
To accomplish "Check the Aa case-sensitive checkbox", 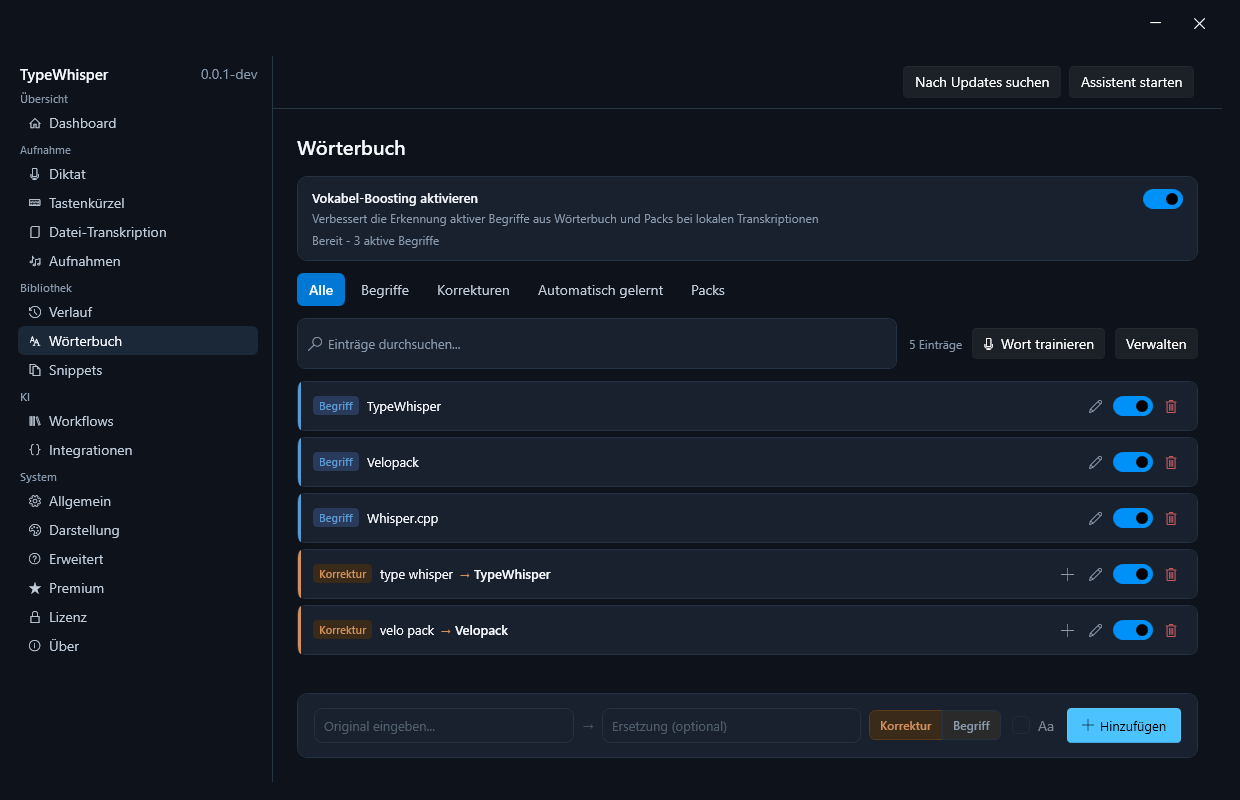I will click(1021, 725).
